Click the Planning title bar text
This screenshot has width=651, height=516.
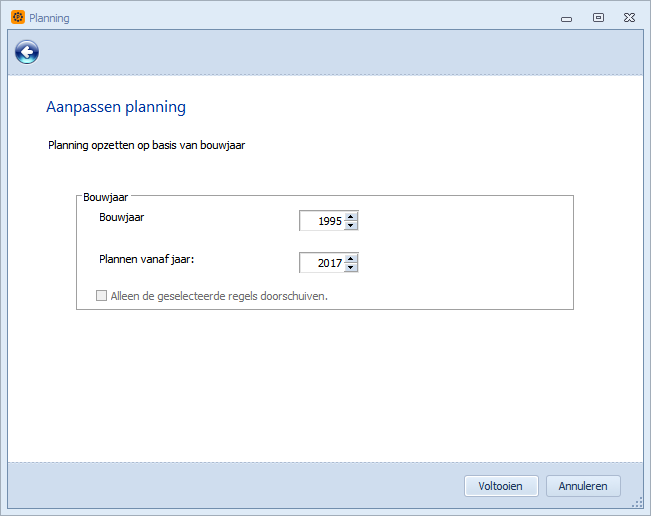(49, 18)
